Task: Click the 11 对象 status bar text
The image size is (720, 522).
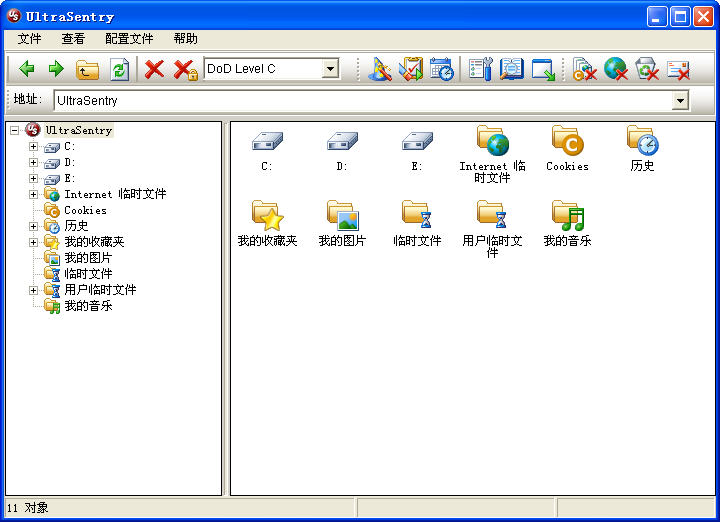Action: tap(28, 508)
